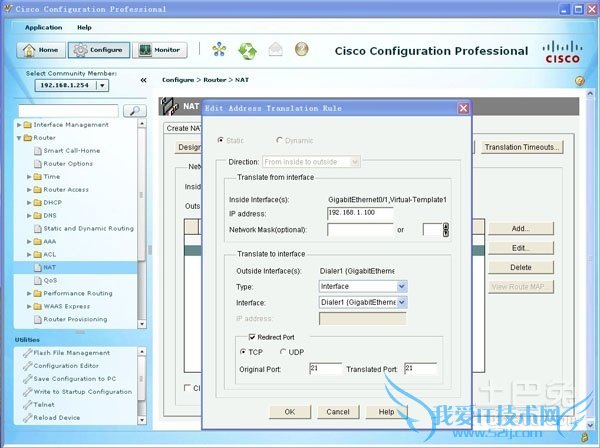Viewport: 600px width, 448px height.
Task: Click the Telnet utility icon
Action: (27, 405)
